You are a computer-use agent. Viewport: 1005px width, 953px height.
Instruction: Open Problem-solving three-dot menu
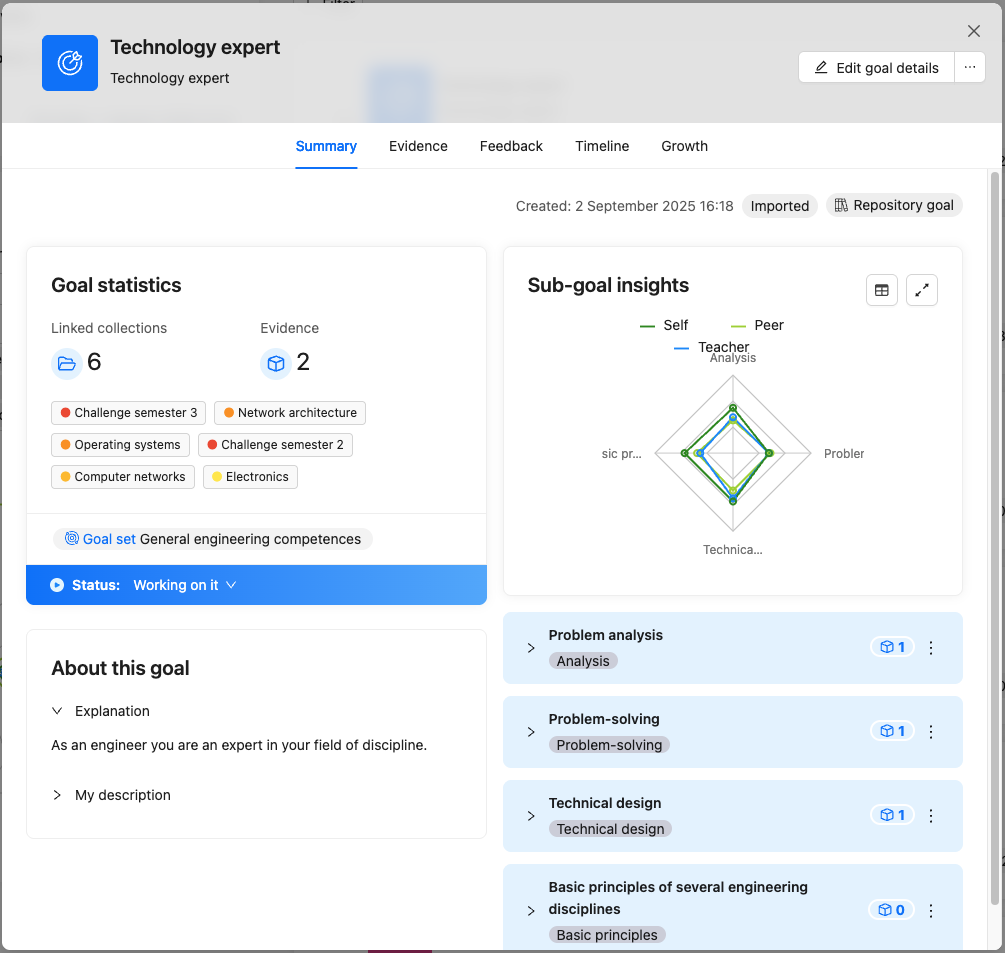pyautogui.click(x=931, y=732)
